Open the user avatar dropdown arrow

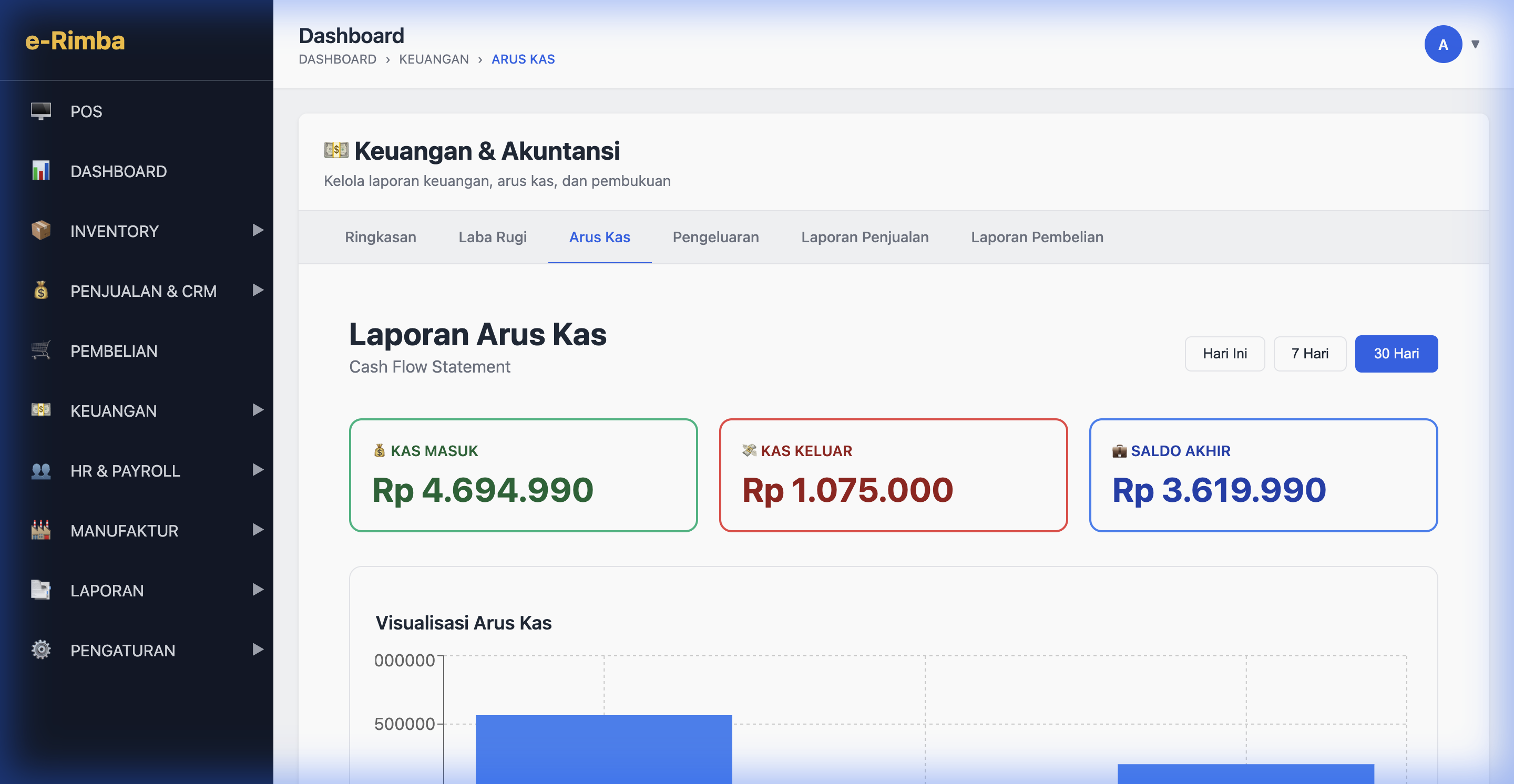[1475, 44]
